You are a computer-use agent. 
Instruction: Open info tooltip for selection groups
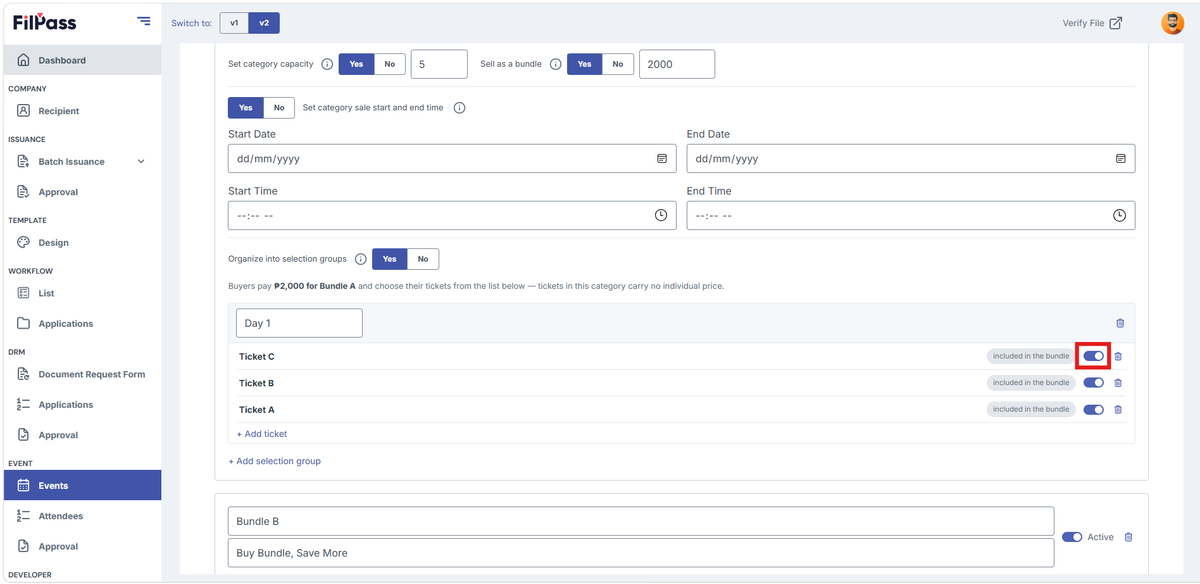pyautogui.click(x=361, y=259)
